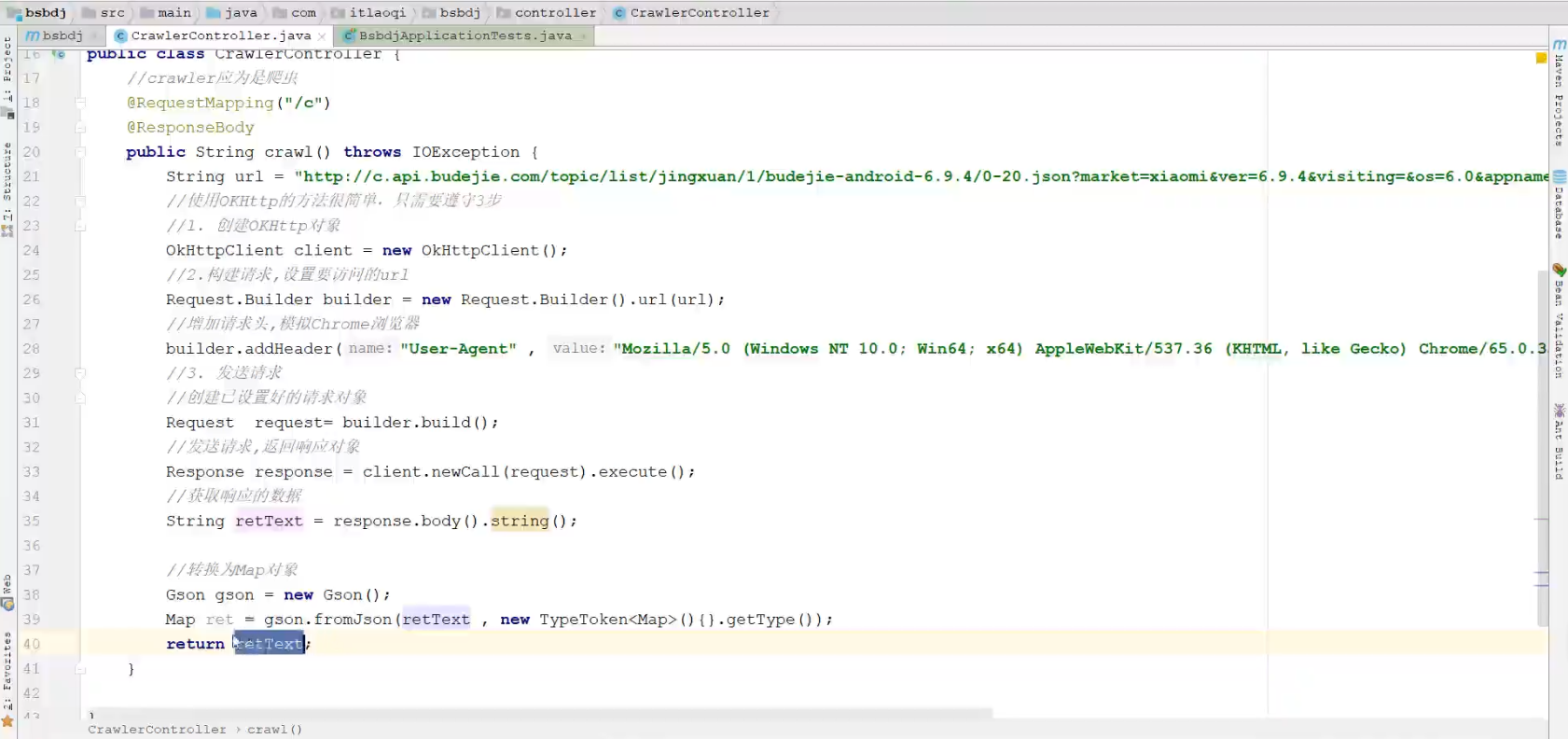Image resolution: width=1568 pixels, height=739 pixels.
Task: Click line number 40 in gutter
Action: 32,644
